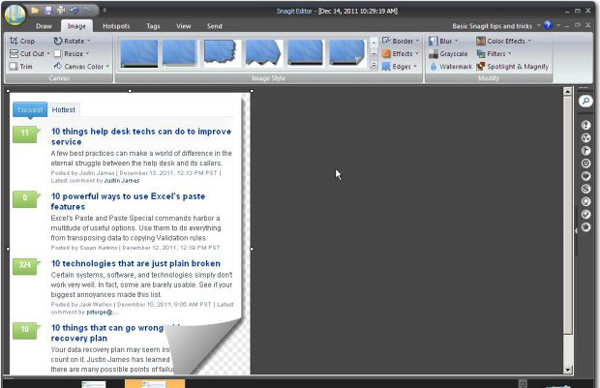Choose the torn edge image style
The width and height of the screenshot is (600, 388).
(x=222, y=53)
